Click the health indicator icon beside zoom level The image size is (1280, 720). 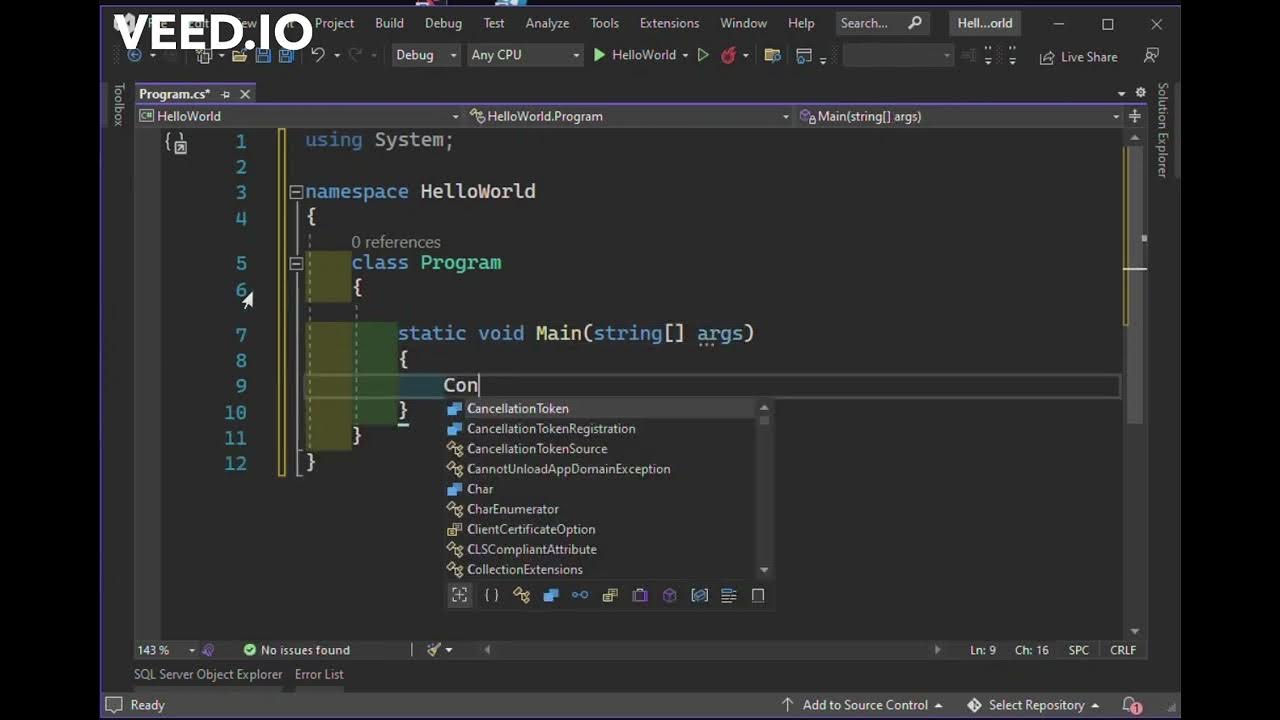tap(208, 650)
